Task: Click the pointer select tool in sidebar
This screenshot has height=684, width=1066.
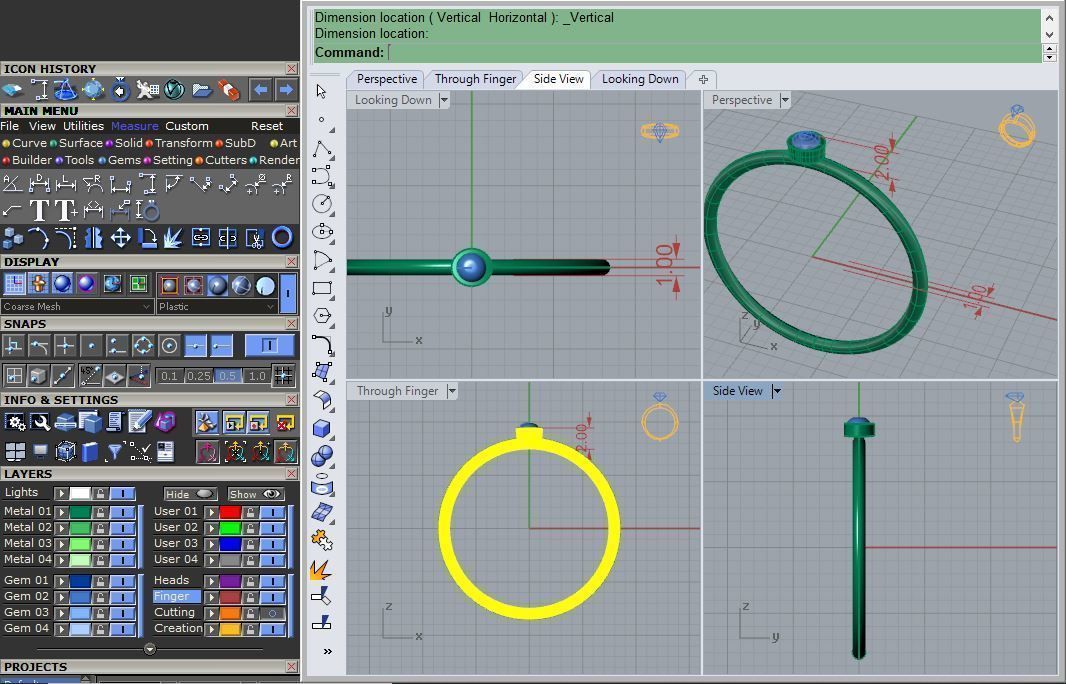Action: pyautogui.click(x=322, y=92)
